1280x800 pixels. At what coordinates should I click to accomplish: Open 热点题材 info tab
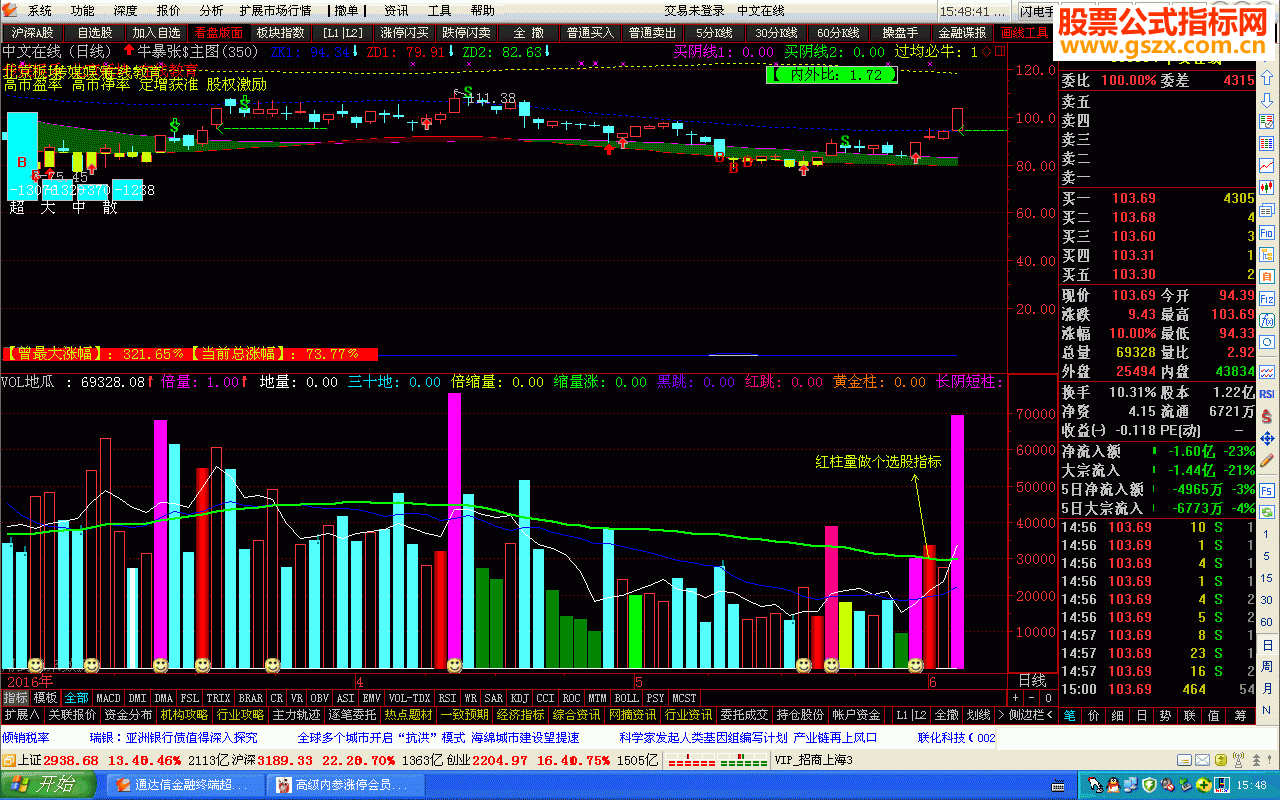(408, 715)
